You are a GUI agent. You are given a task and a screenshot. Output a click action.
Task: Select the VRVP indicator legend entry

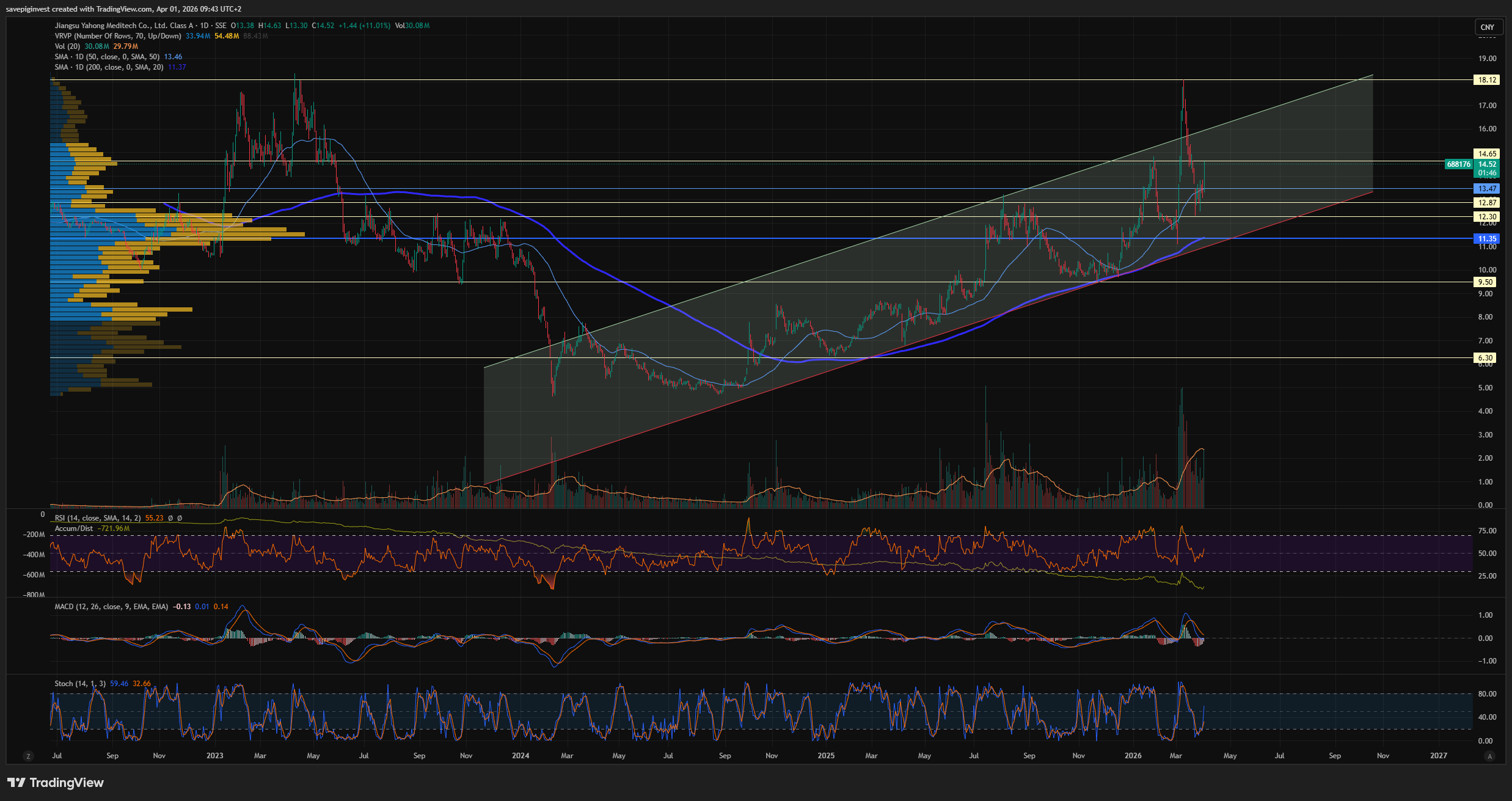(x=117, y=36)
